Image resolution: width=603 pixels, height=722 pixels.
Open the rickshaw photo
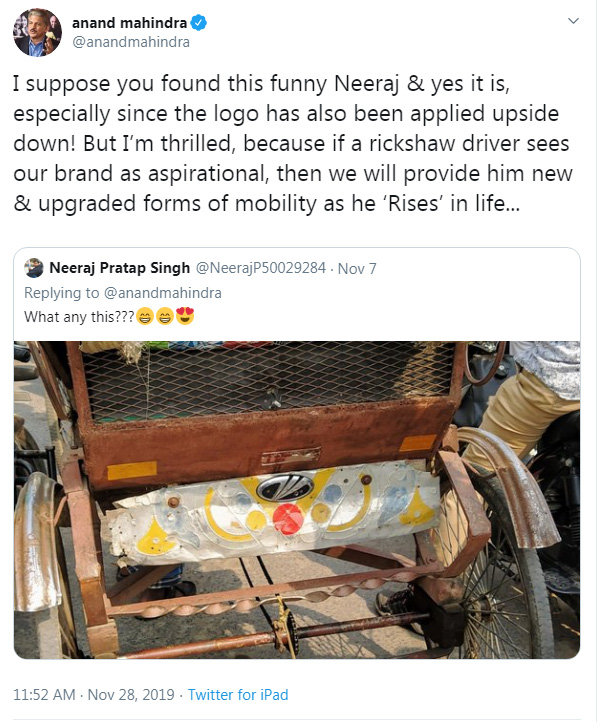(296, 499)
